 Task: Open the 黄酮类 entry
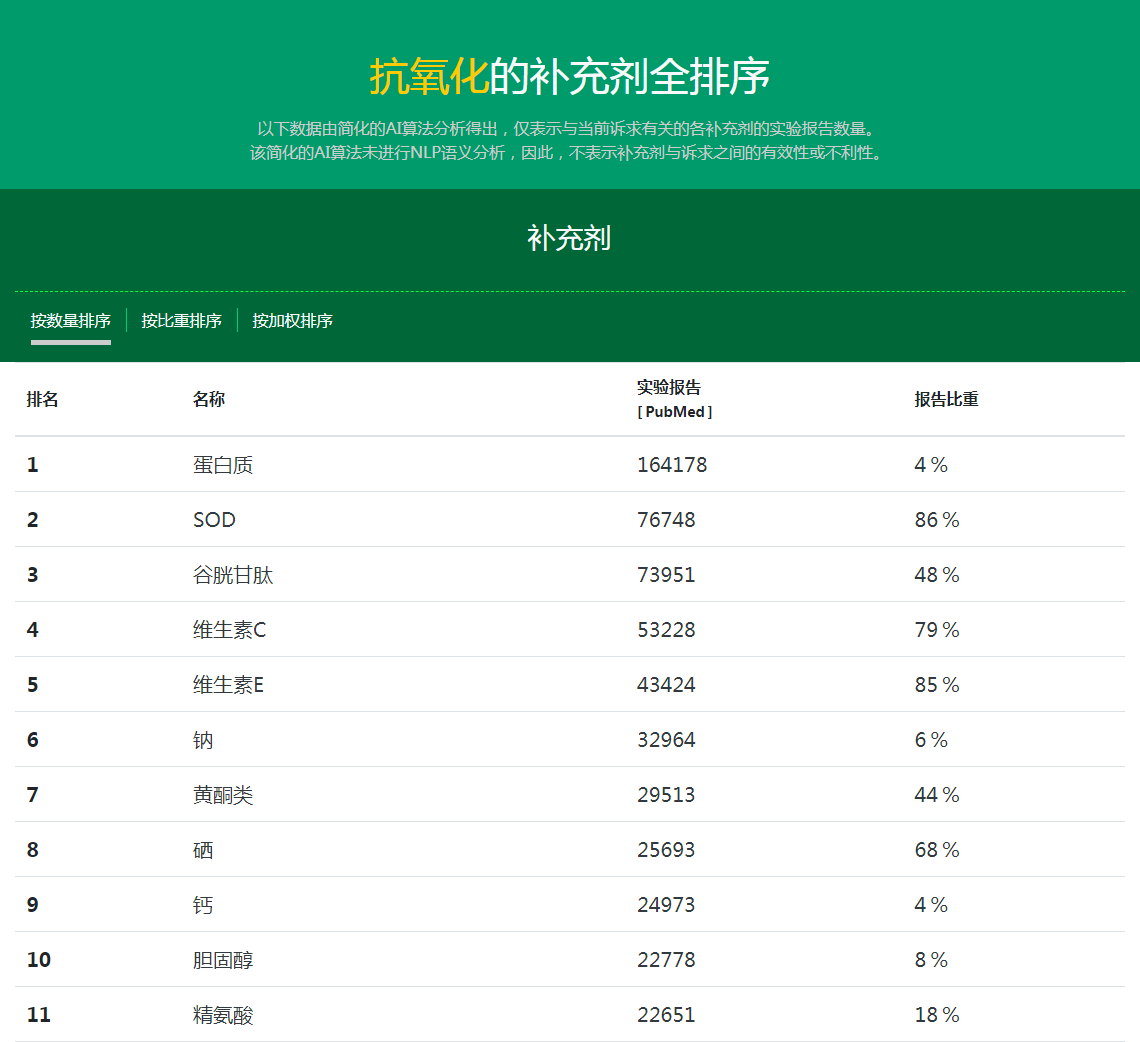223,795
